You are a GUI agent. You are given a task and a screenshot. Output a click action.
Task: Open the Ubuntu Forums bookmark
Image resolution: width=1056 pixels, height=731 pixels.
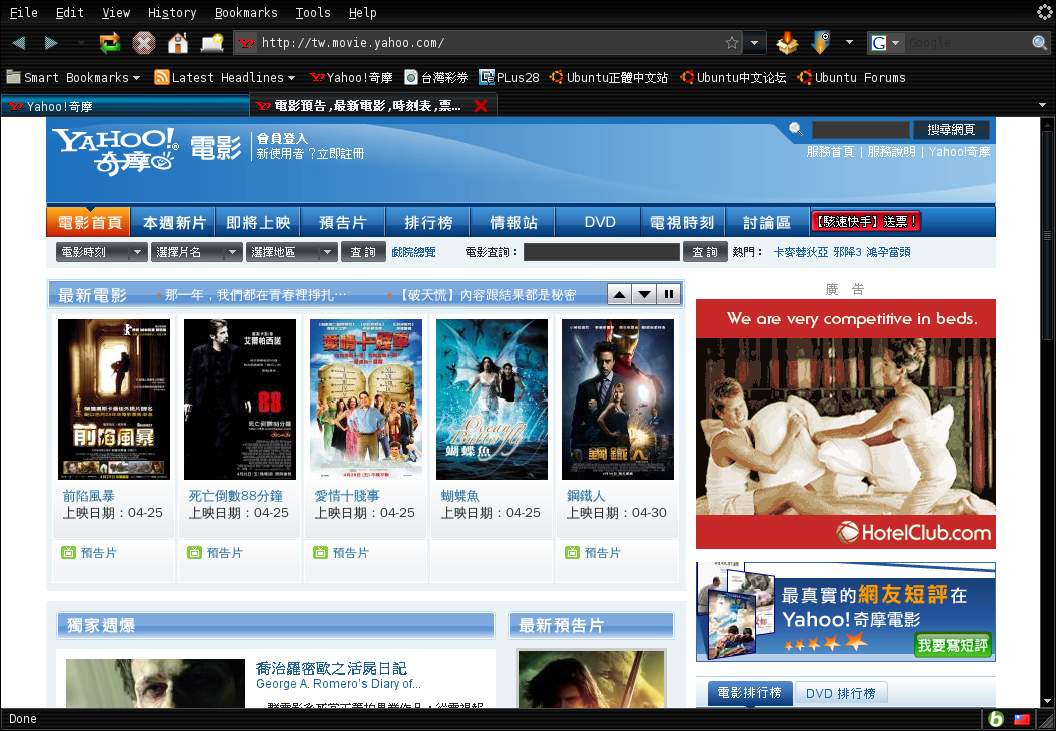click(x=851, y=77)
